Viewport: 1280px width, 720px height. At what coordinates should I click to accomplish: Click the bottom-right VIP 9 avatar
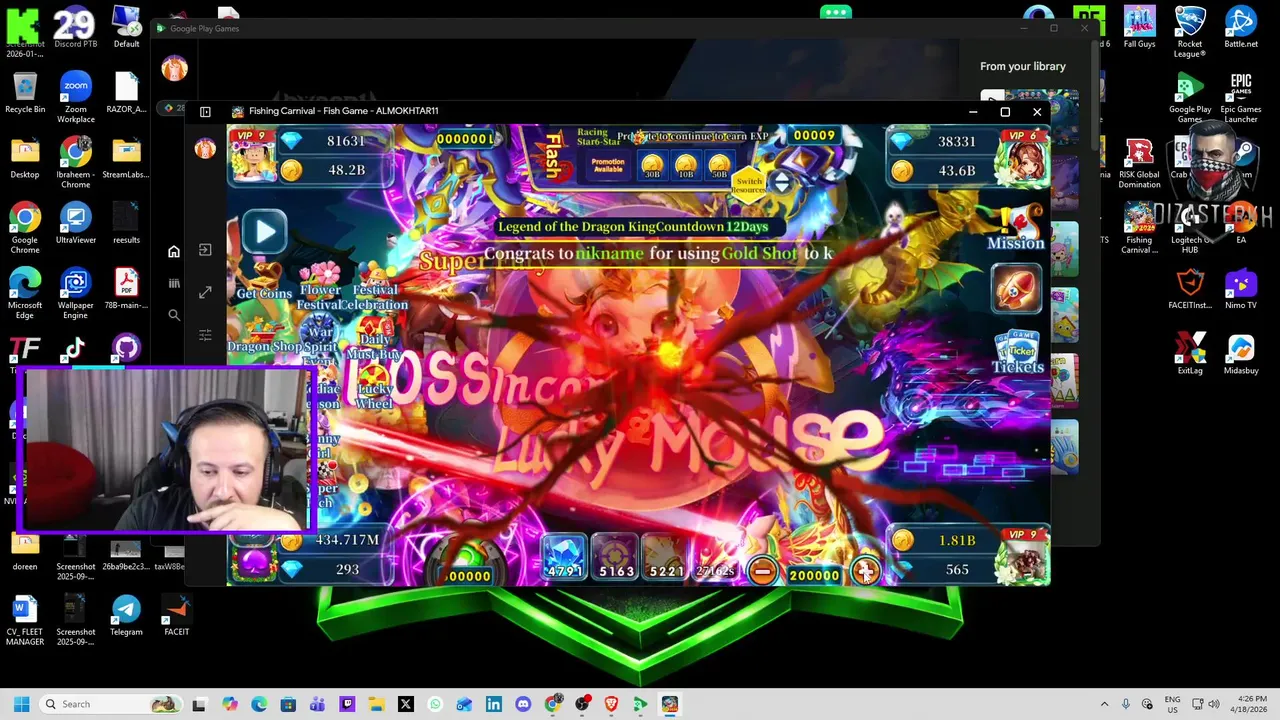coord(1022,558)
